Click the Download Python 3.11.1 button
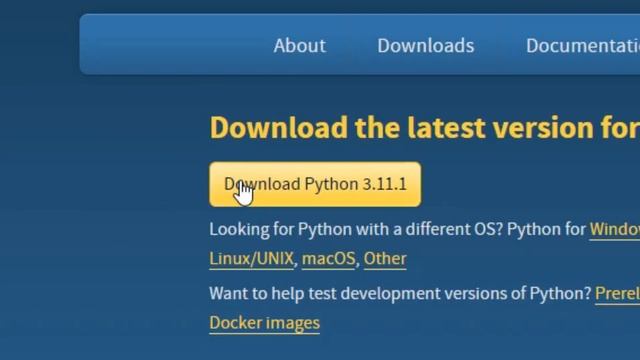The height and width of the screenshot is (360, 640). coord(315,184)
